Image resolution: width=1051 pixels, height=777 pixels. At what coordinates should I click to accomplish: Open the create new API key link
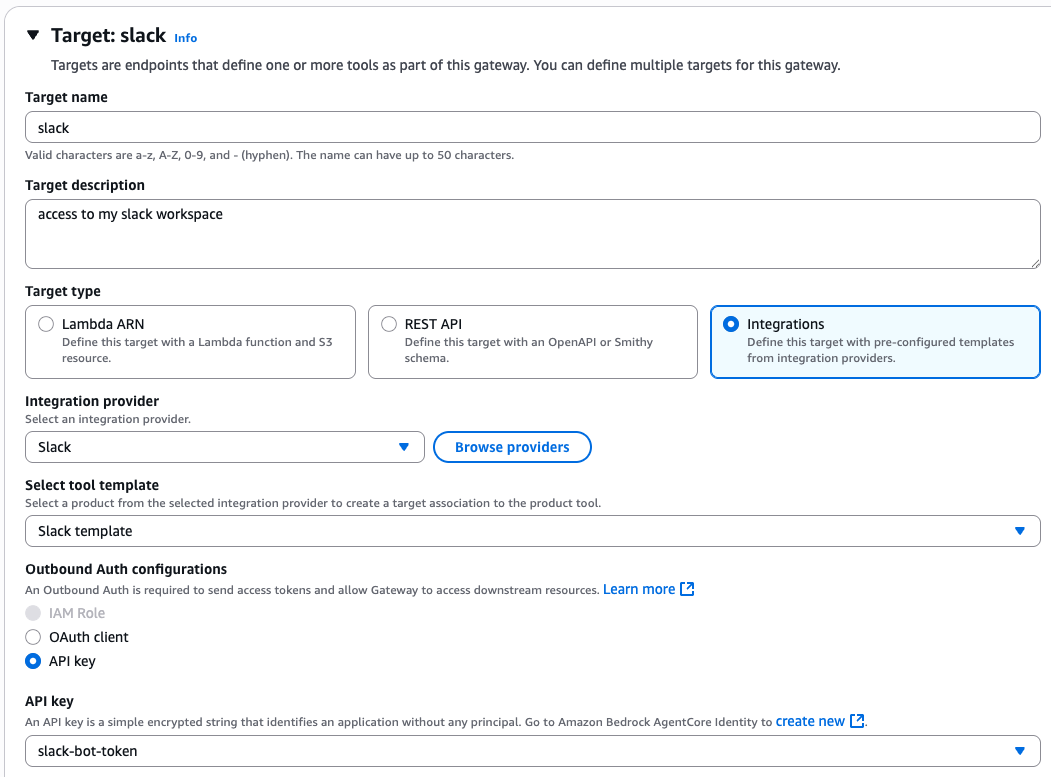tap(810, 721)
